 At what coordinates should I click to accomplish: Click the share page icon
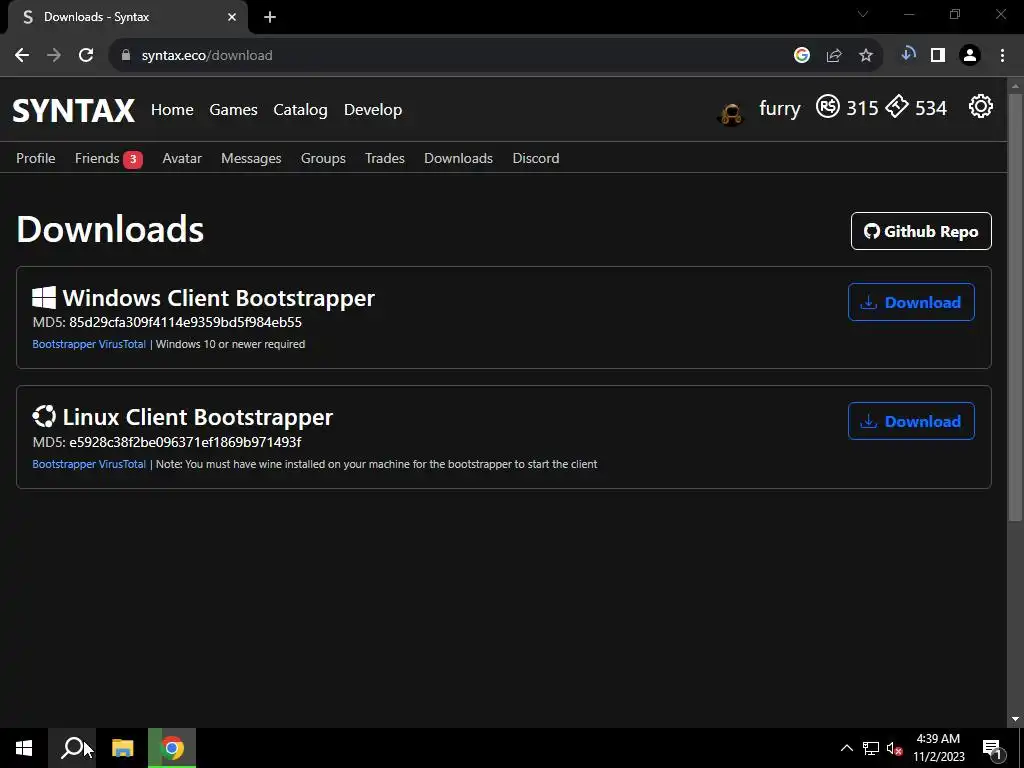(x=834, y=56)
